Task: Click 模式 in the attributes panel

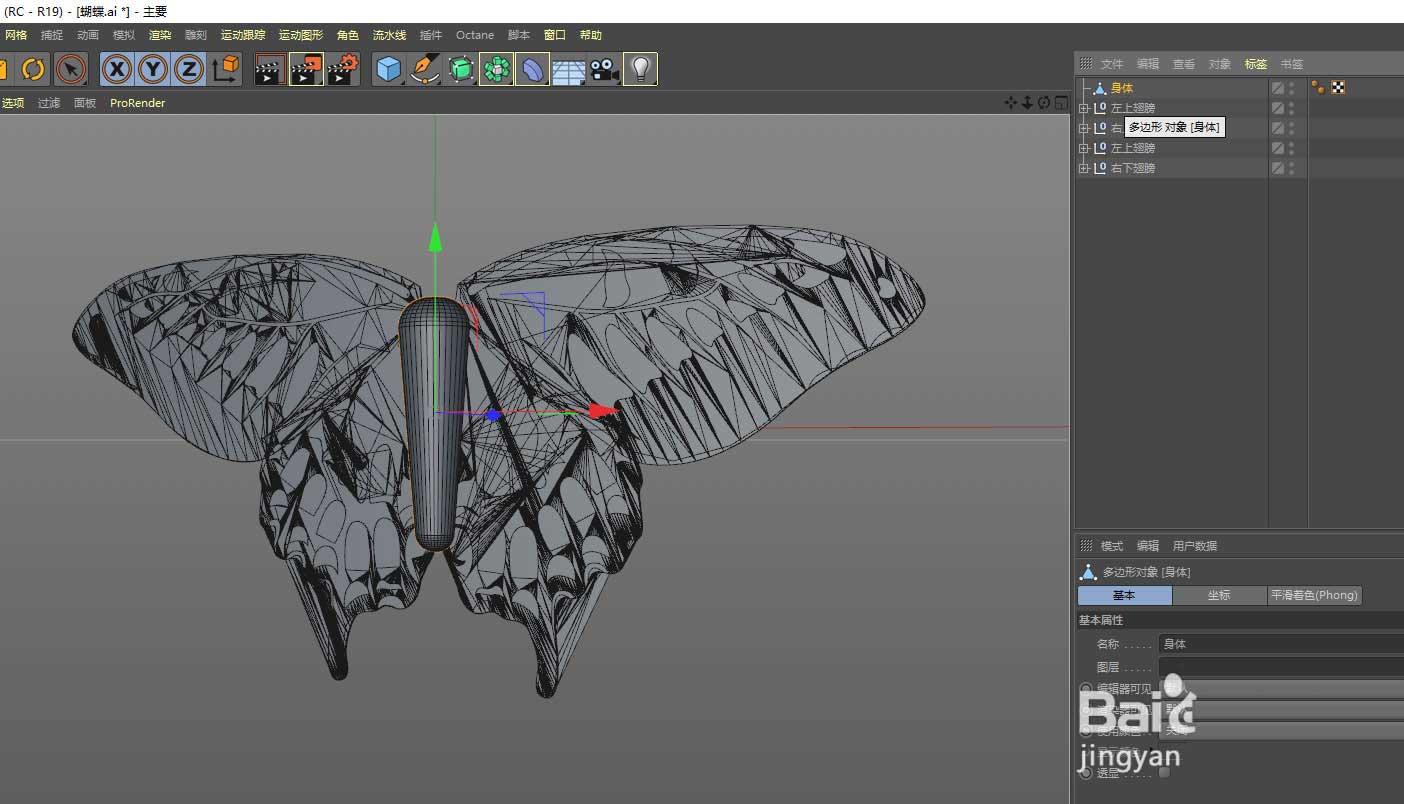Action: [x=1112, y=546]
